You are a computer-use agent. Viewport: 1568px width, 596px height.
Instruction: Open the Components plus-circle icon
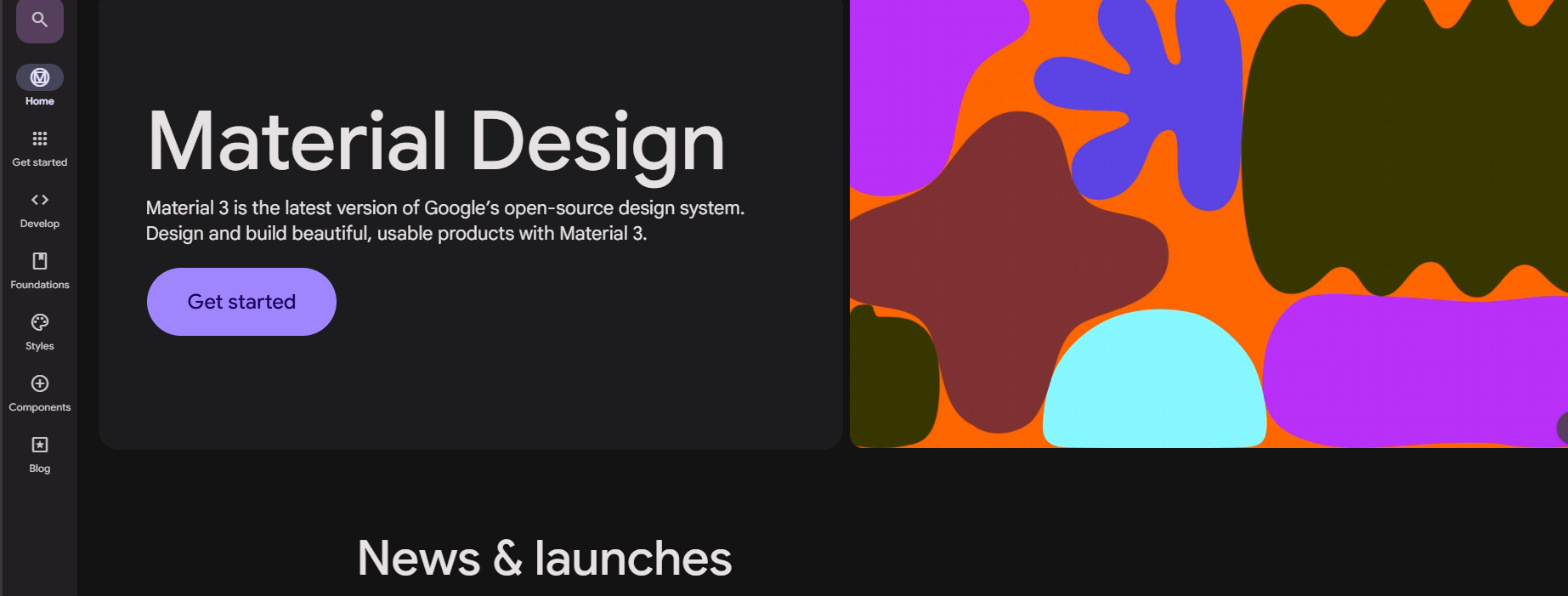40,383
